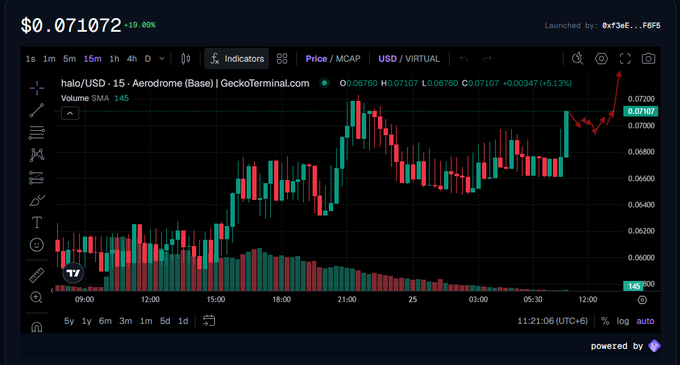Viewport: 680px width, 365px height.
Task: Open the timezone menu at 11:21:06 (UTC+6)
Action: [552, 321]
